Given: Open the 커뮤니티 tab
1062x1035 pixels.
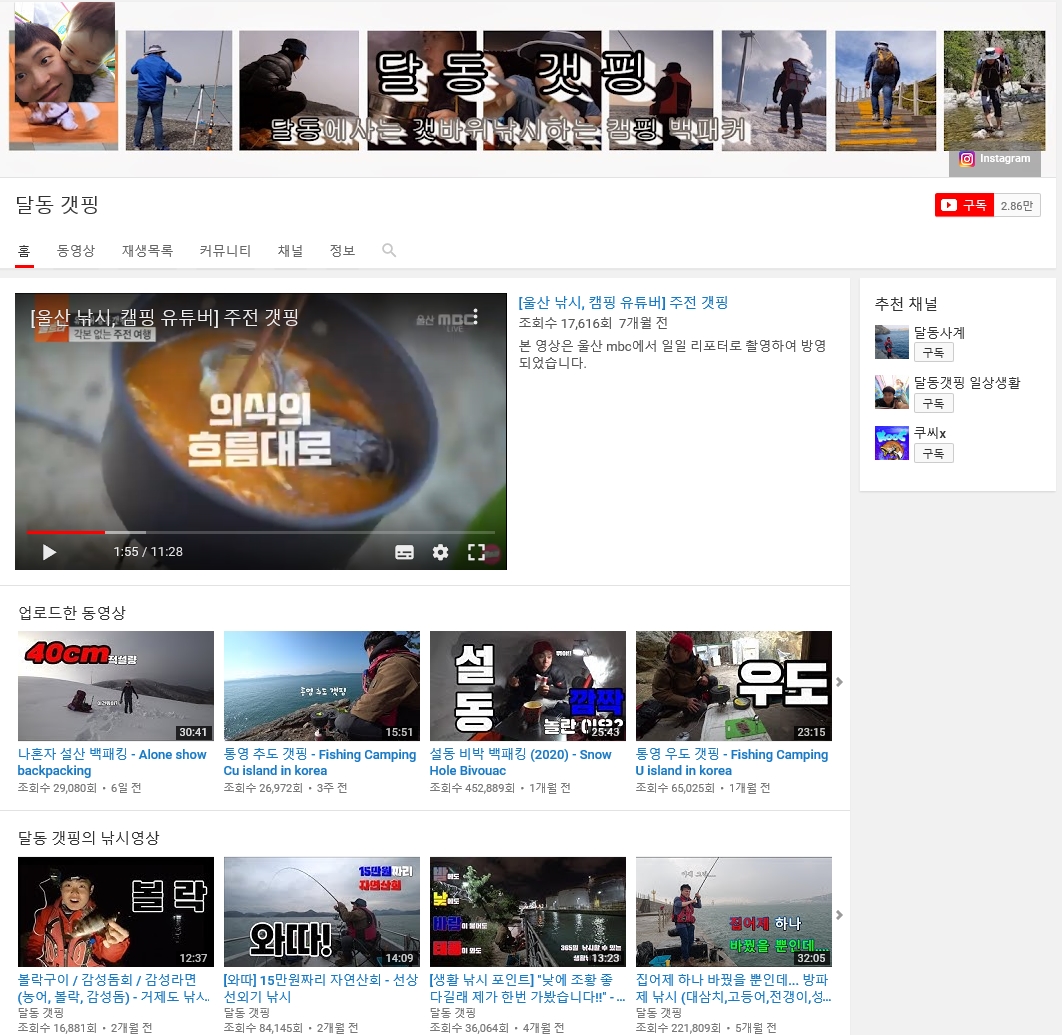Looking at the screenshot, I should pyautogui.click(x=225, y=251).
